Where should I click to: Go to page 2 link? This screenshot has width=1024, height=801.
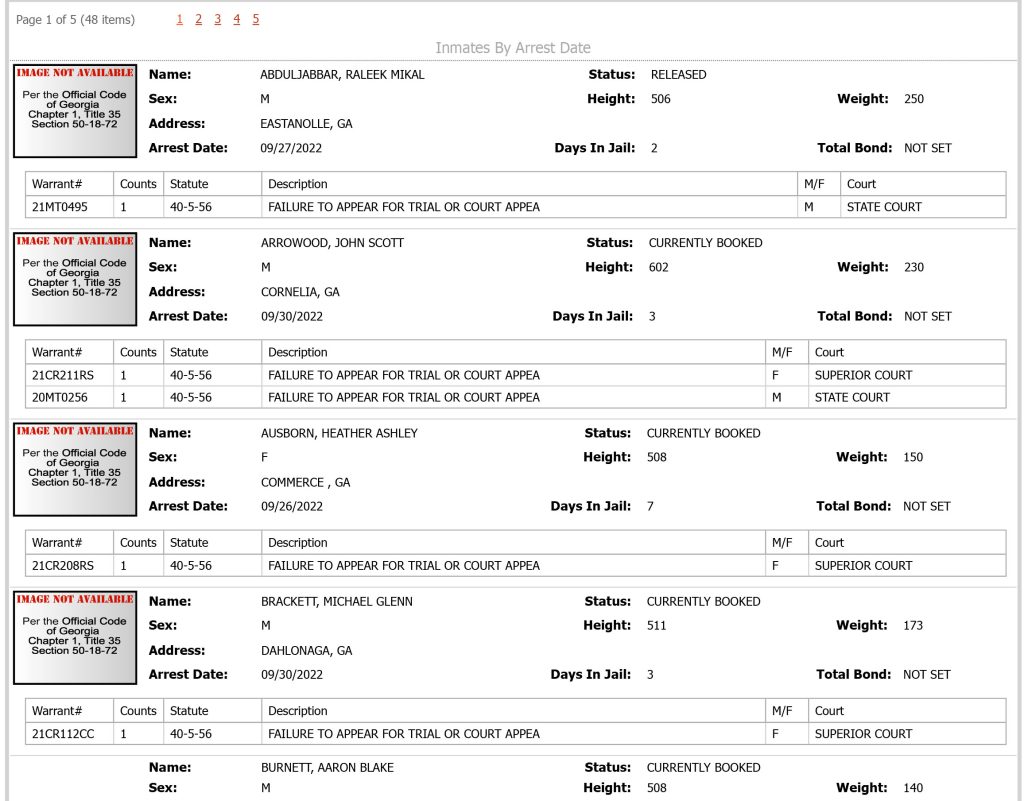pyautogui.click(x=199, y=20)
